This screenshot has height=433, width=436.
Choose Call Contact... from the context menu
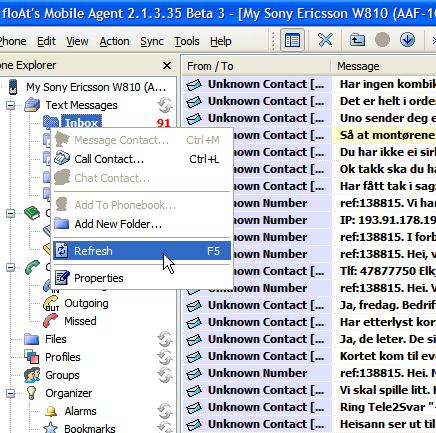142,159
